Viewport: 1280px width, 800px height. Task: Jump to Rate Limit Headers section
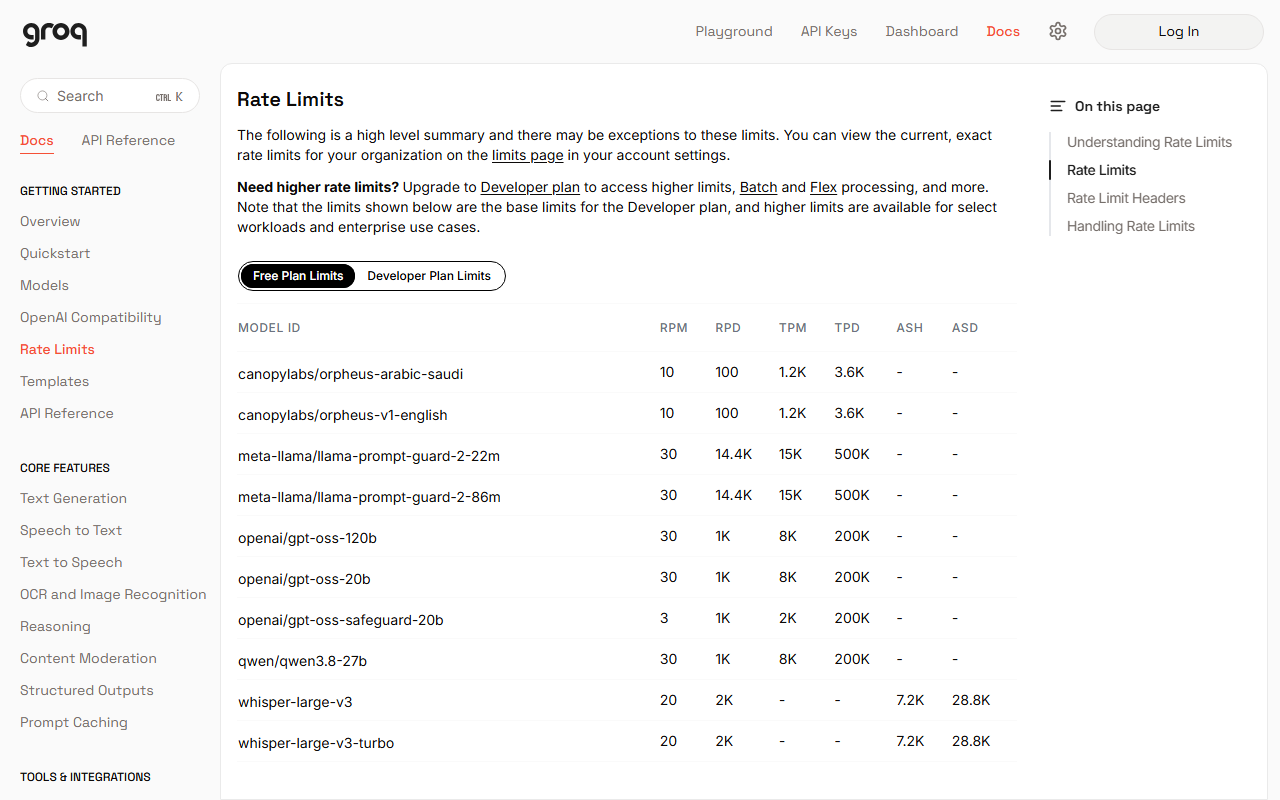1126,198
